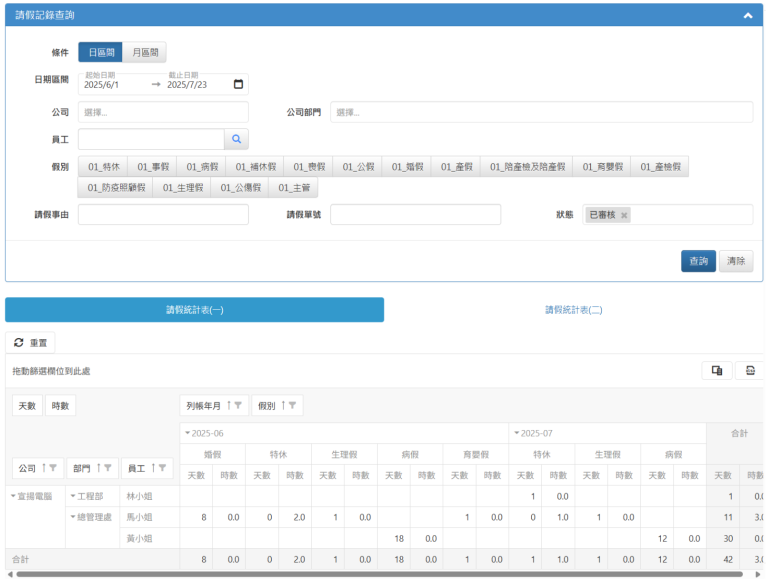Click the horizontal scrollbar under the grid
This screenshot has height=582, width=768.
380,575
